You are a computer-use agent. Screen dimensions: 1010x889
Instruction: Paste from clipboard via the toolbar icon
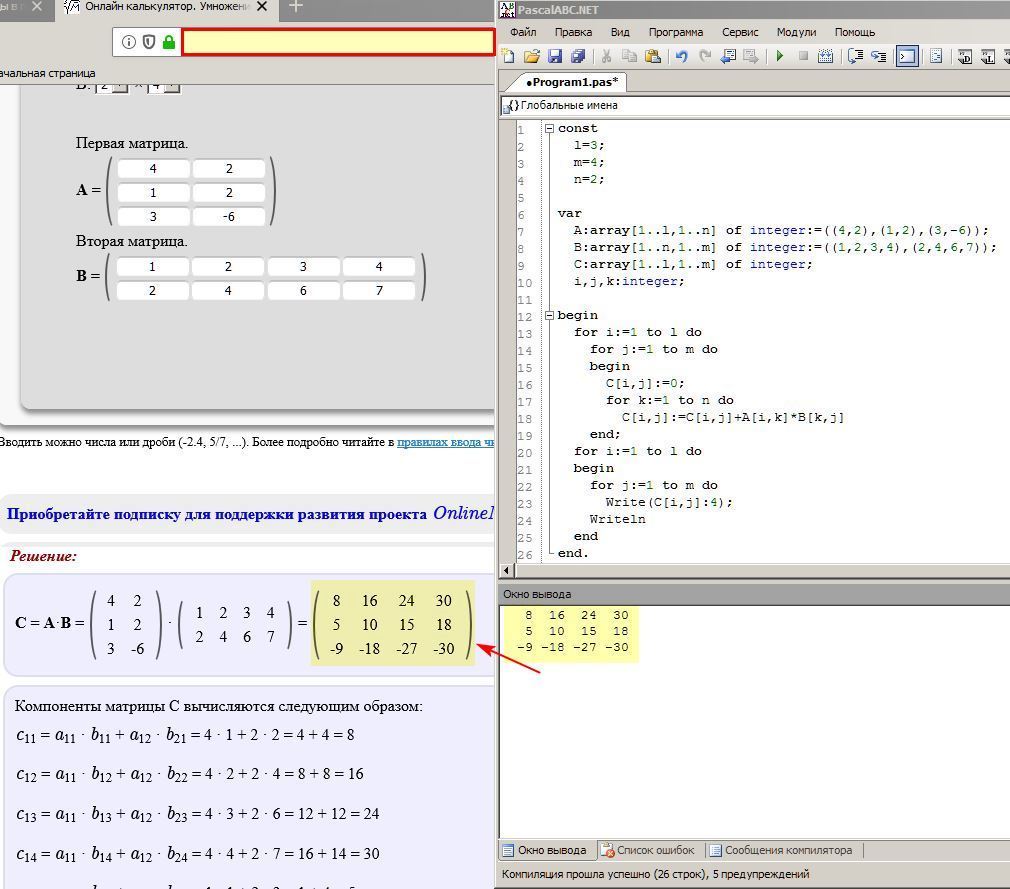[653, 57]
